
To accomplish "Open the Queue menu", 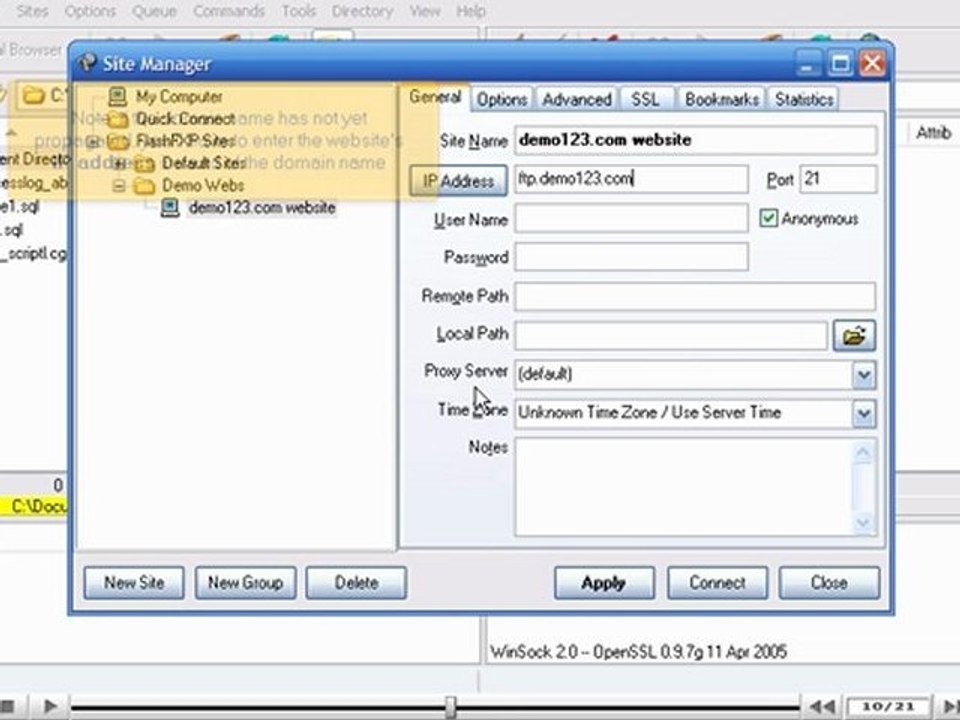I will point(154,11).
